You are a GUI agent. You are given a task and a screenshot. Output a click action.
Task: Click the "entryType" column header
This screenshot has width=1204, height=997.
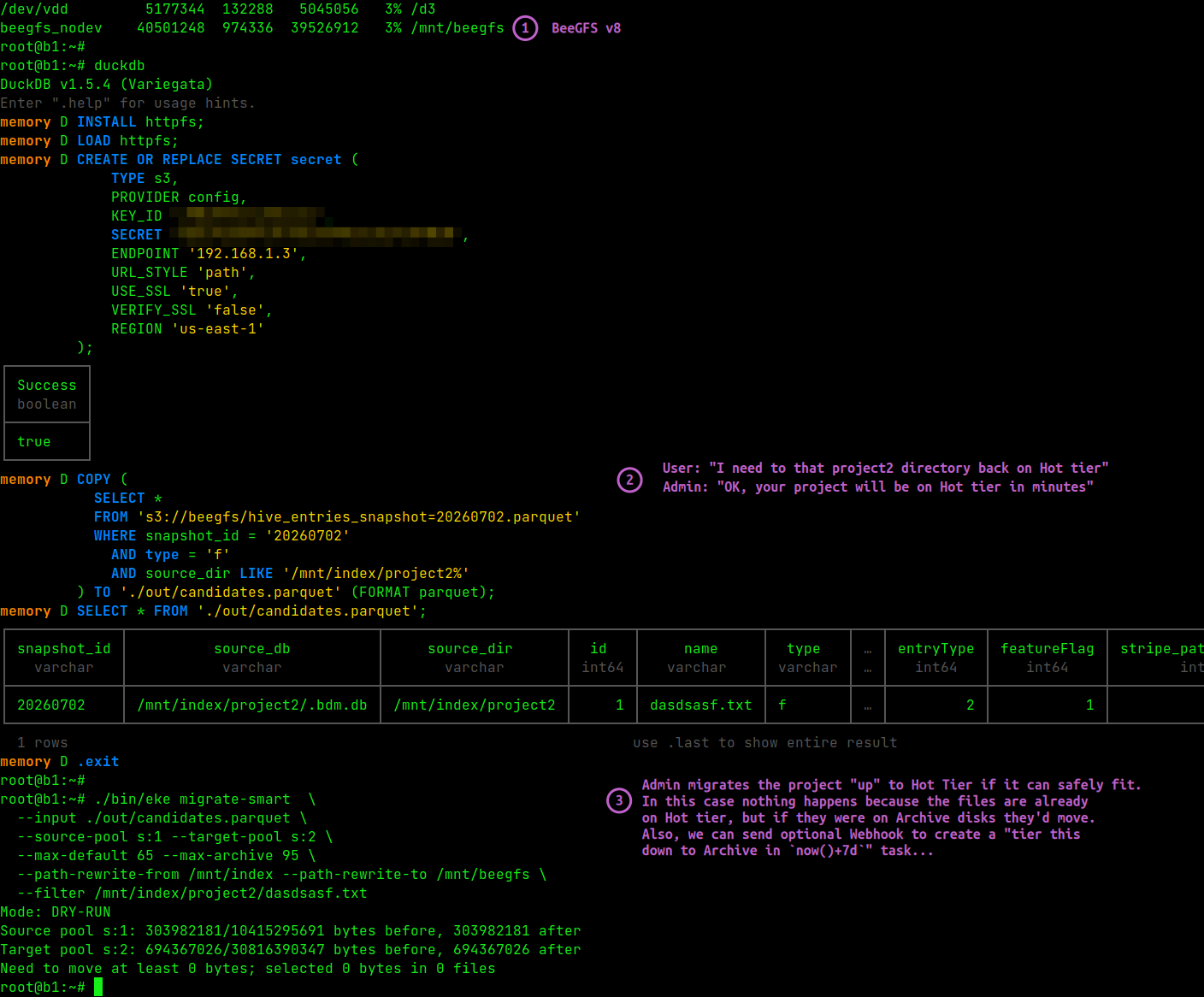pos(936,649)
